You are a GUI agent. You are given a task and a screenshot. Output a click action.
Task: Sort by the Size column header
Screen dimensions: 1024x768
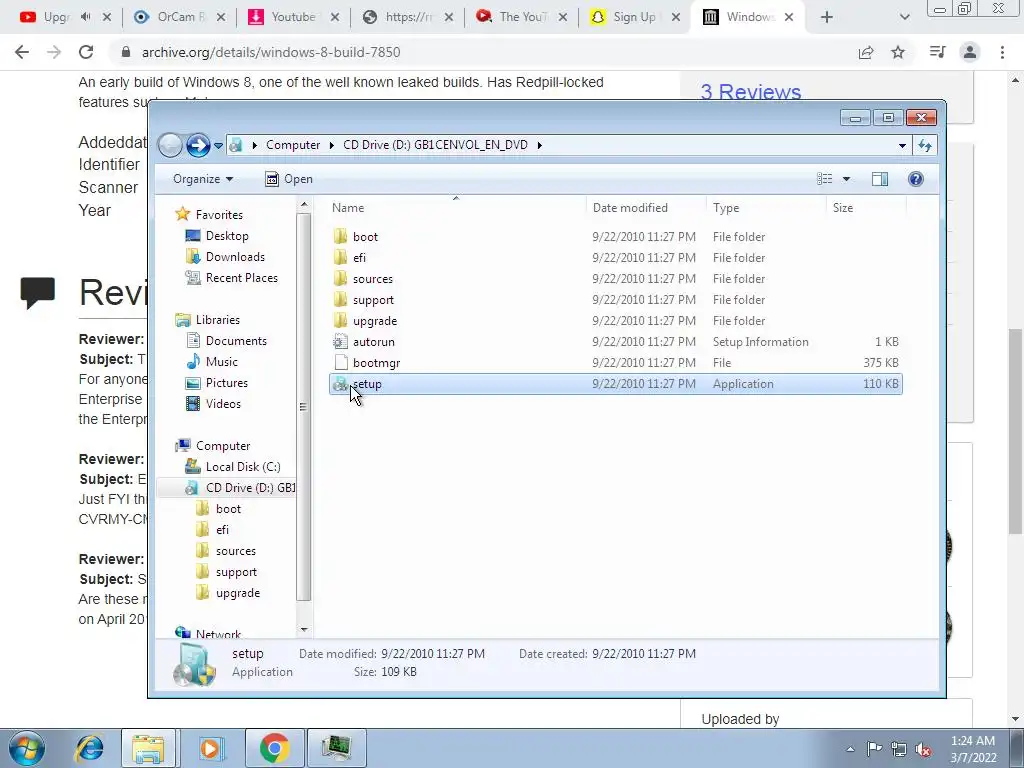pos(866,208)
